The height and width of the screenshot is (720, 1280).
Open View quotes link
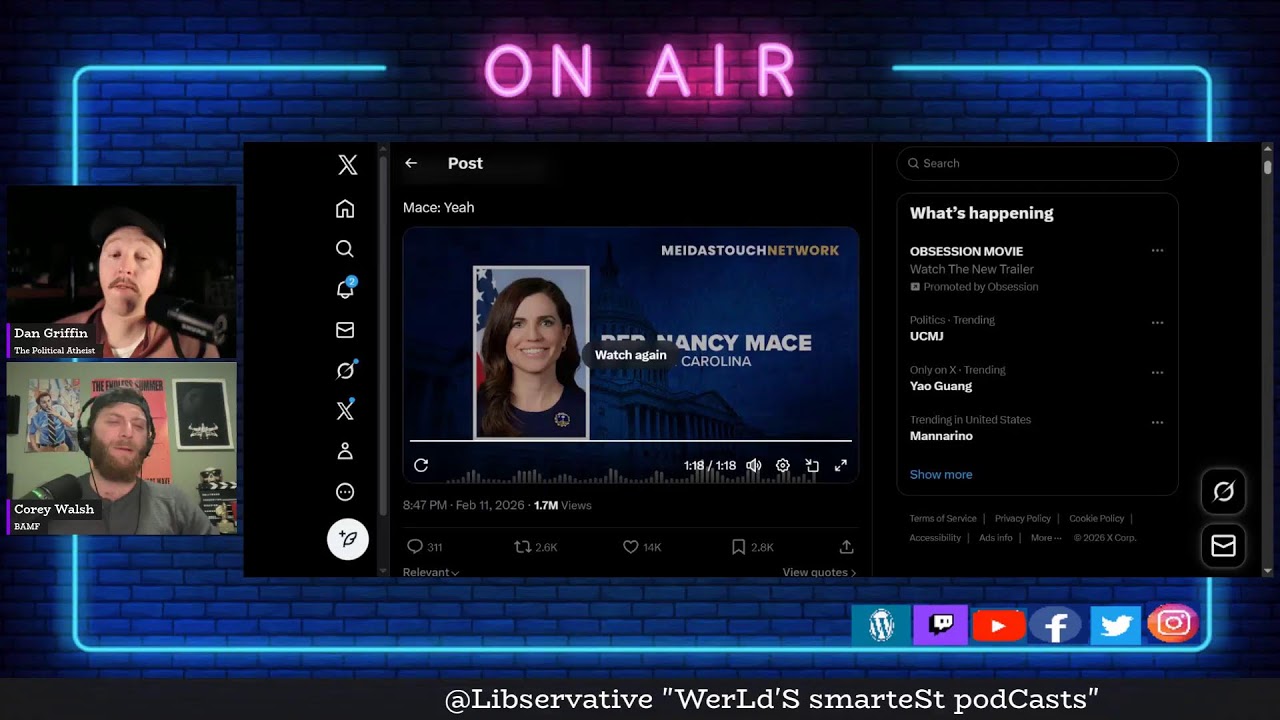coord(819,572)
